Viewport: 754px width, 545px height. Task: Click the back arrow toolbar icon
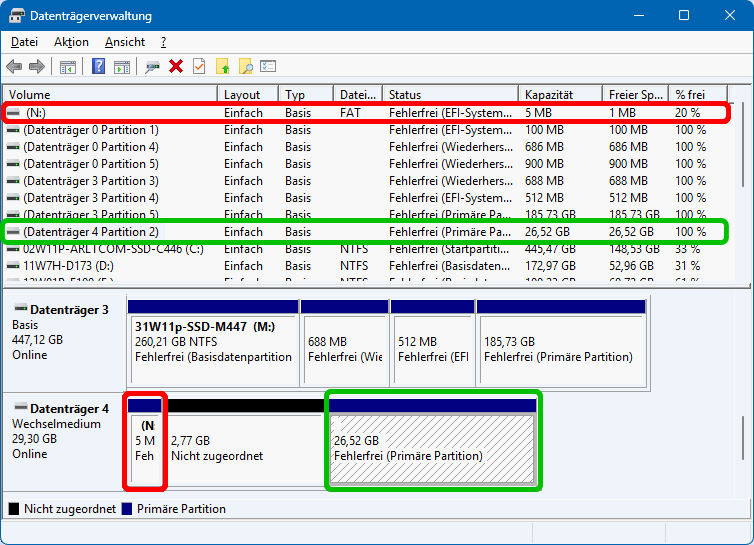tap(14, 67)
